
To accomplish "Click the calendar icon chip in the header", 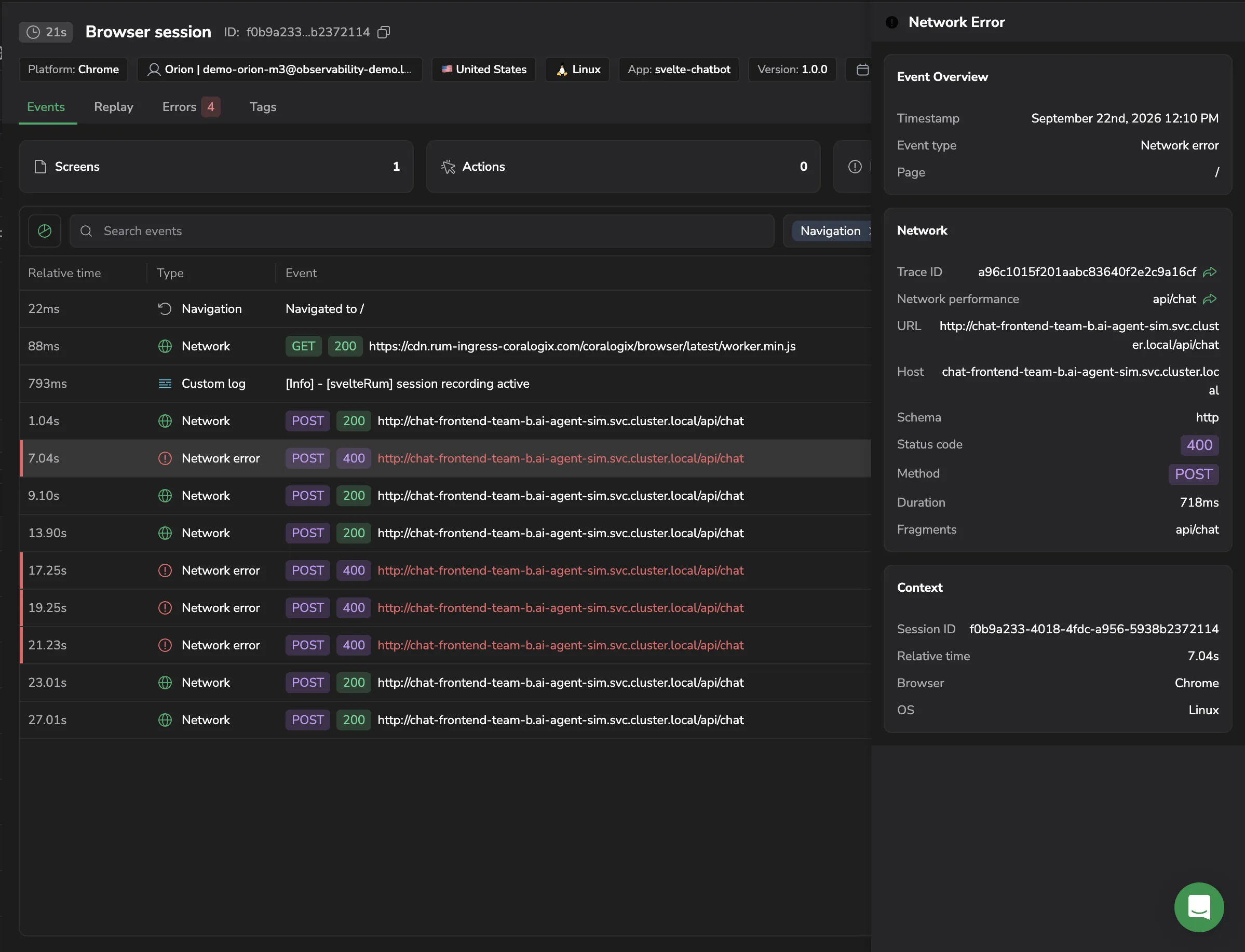I will click(862, 70).
